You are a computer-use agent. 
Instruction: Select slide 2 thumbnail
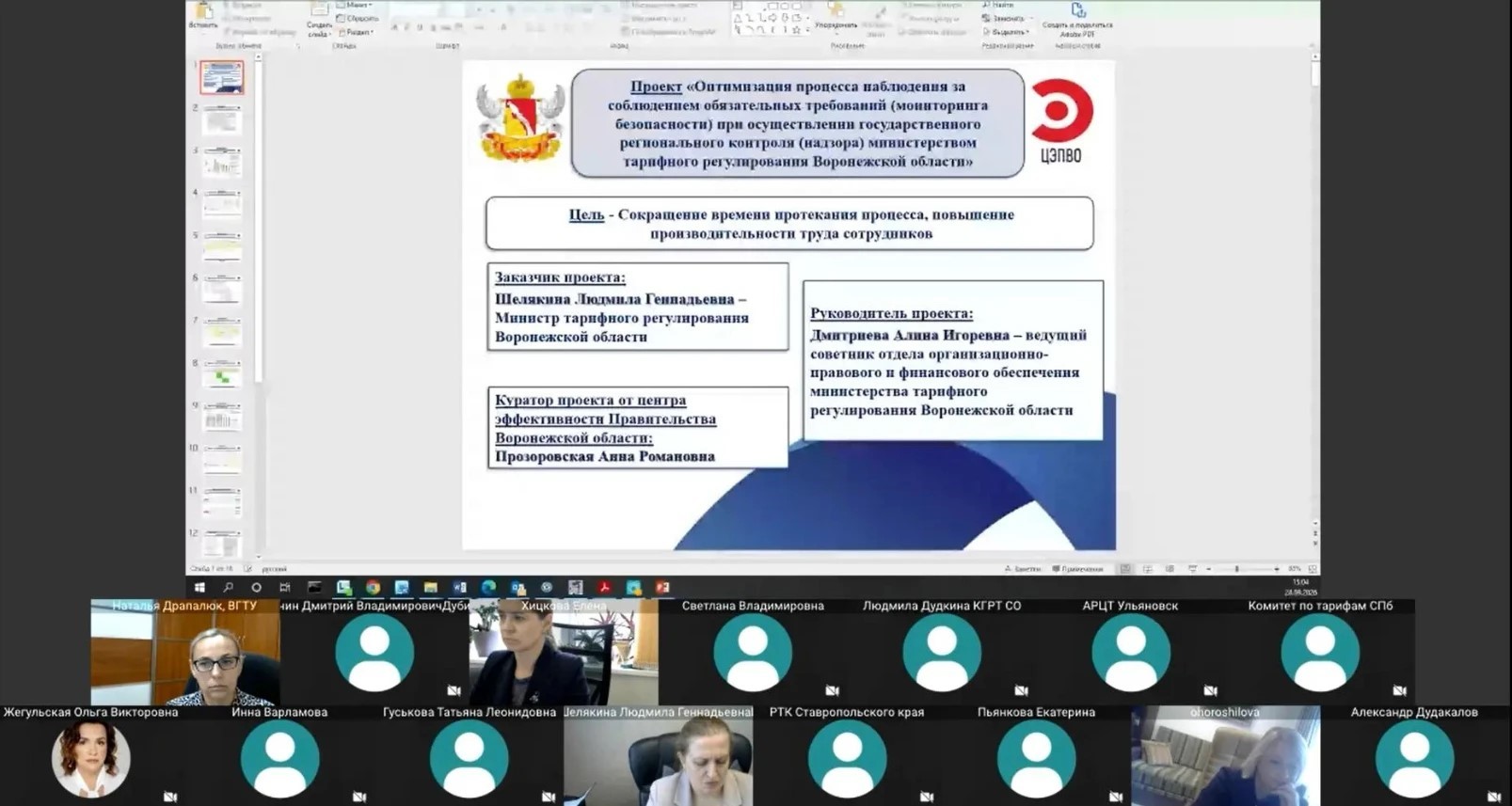pyautogui.click(x=222, y=119)
